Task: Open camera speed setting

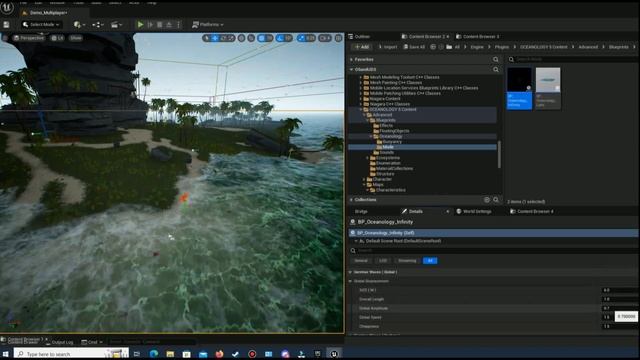Action: pyautogui.click(x=325, y=38)
